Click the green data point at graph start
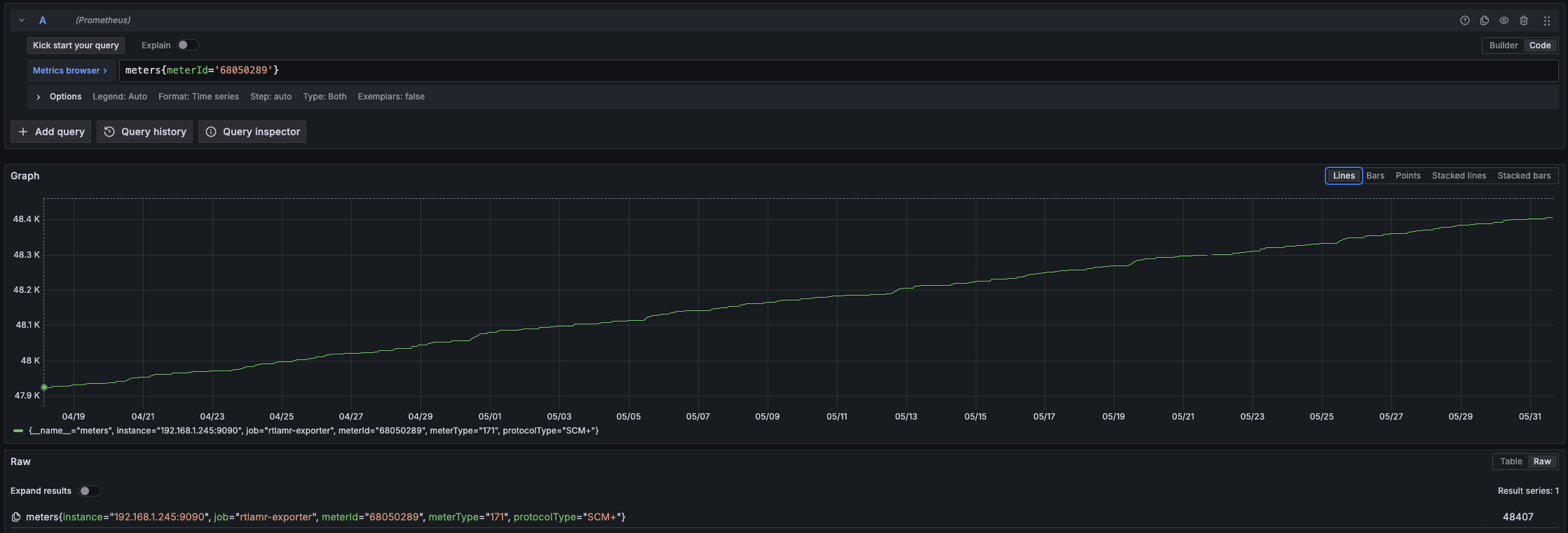This screenshot has height=533, width=1568. tap(44, 387)
